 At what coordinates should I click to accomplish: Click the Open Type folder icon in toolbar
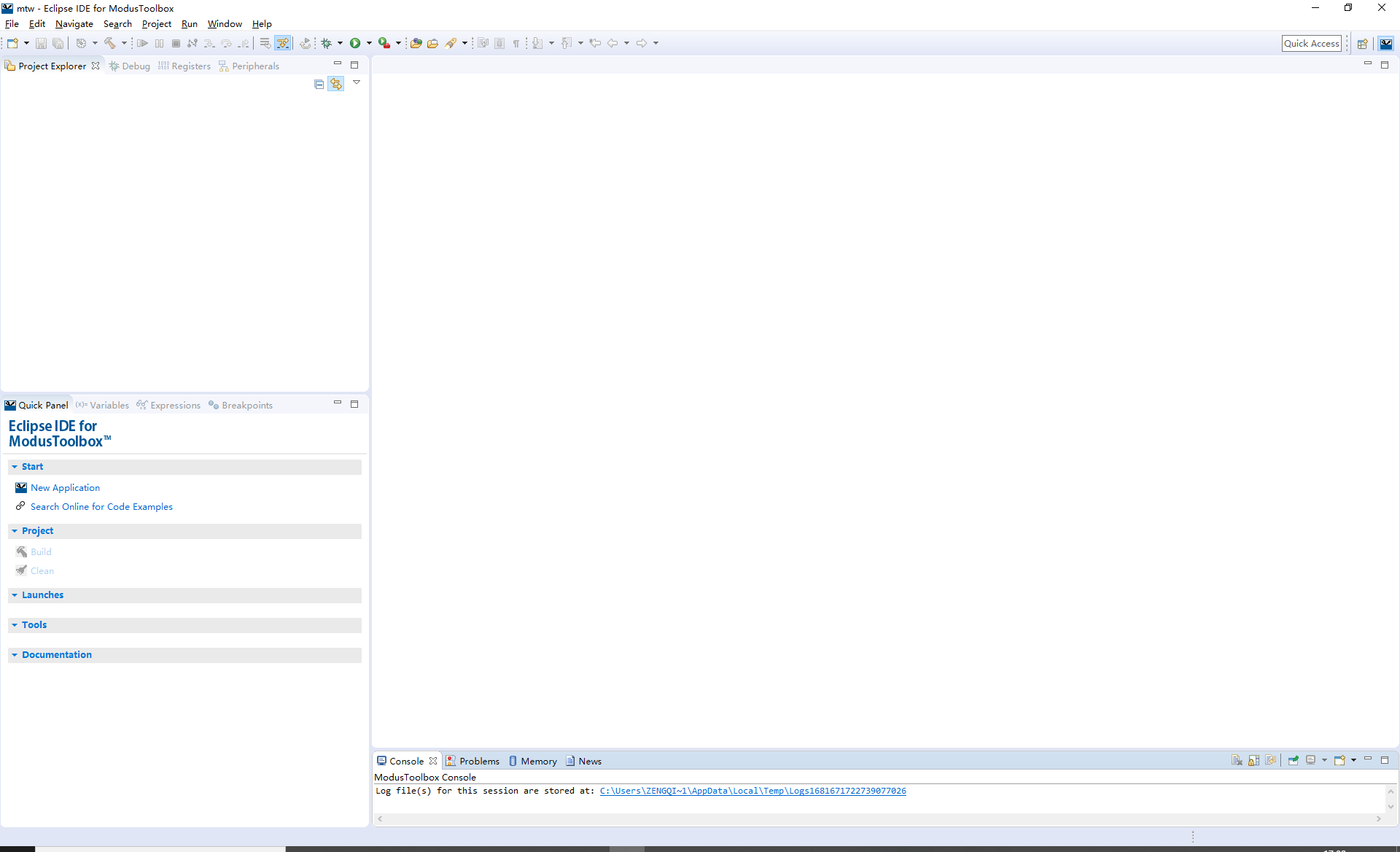(x=416, y=43)
